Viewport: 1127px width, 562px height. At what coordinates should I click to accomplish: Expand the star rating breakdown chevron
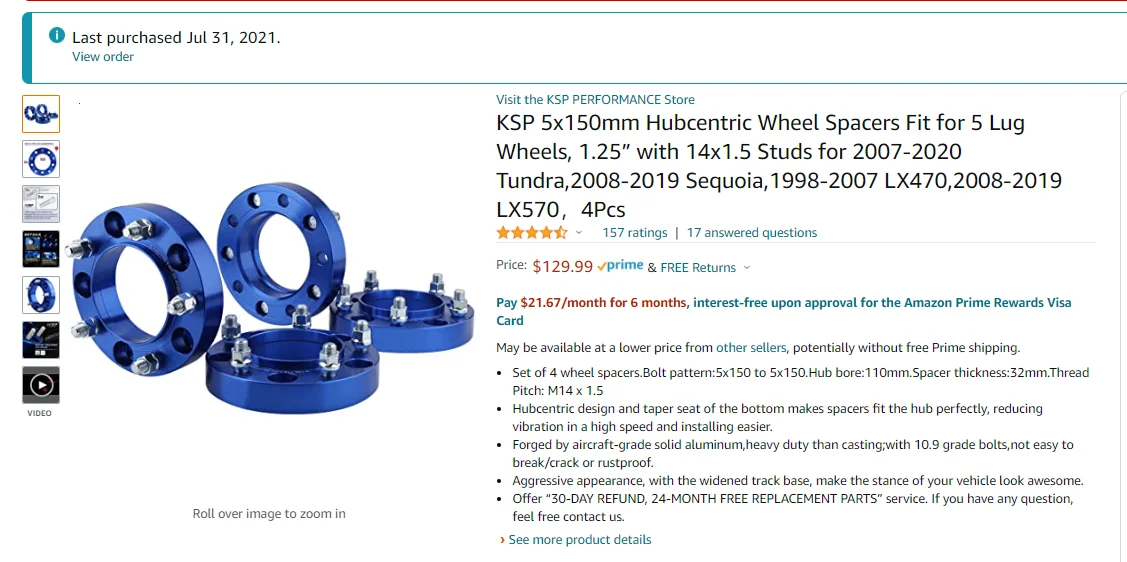579,233
